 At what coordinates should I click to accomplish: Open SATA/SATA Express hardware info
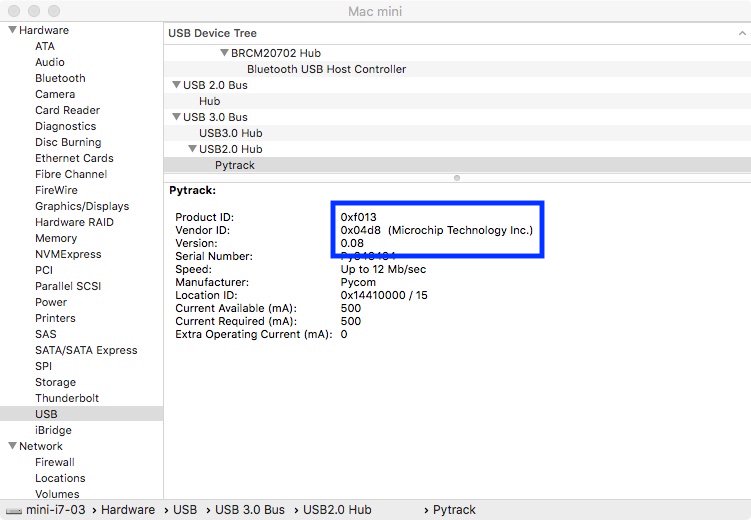click(86, 350)
